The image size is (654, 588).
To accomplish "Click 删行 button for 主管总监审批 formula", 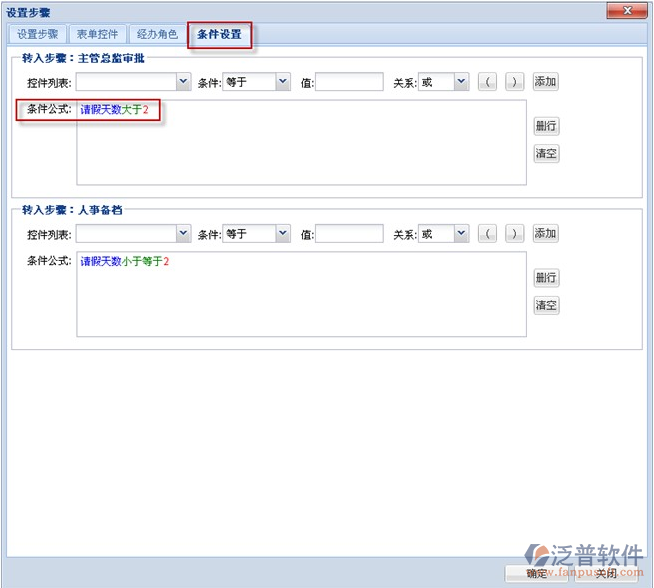I will (x=545, y=126).
